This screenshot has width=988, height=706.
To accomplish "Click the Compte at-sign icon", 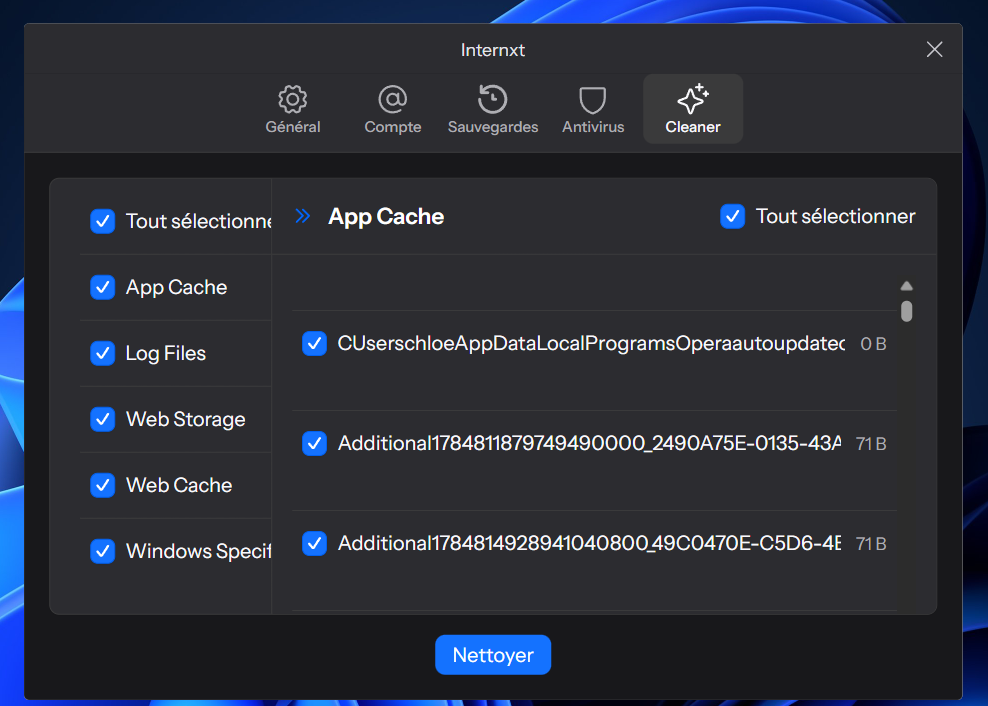I will (x=393, y=99).
